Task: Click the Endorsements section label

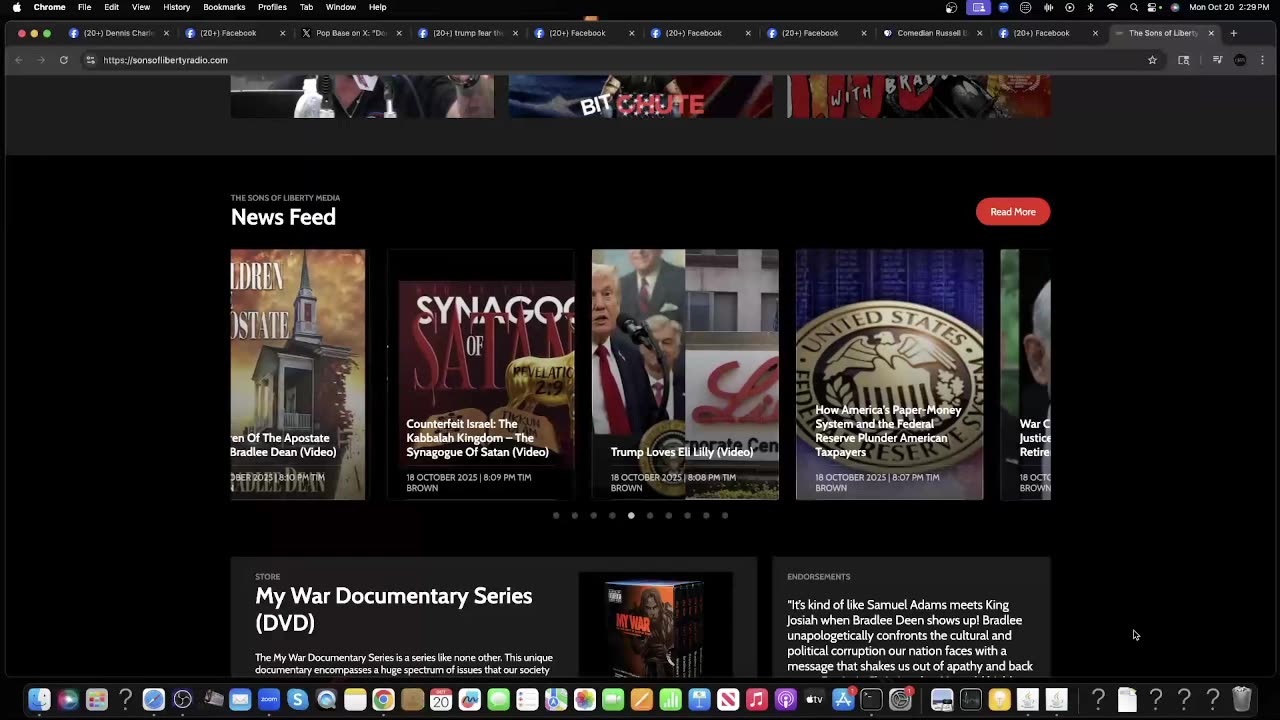Action: (x=818, y=577)
